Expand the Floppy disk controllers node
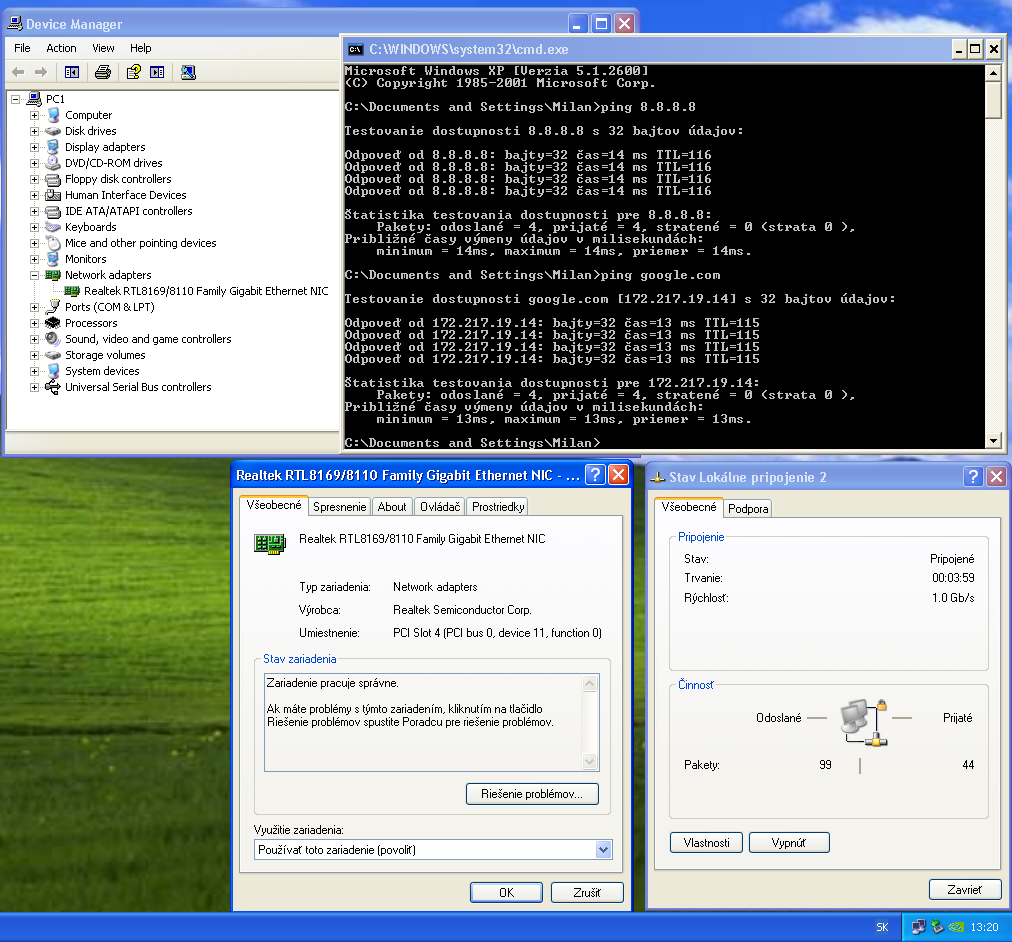The image size is (1012, 942). 35,179
